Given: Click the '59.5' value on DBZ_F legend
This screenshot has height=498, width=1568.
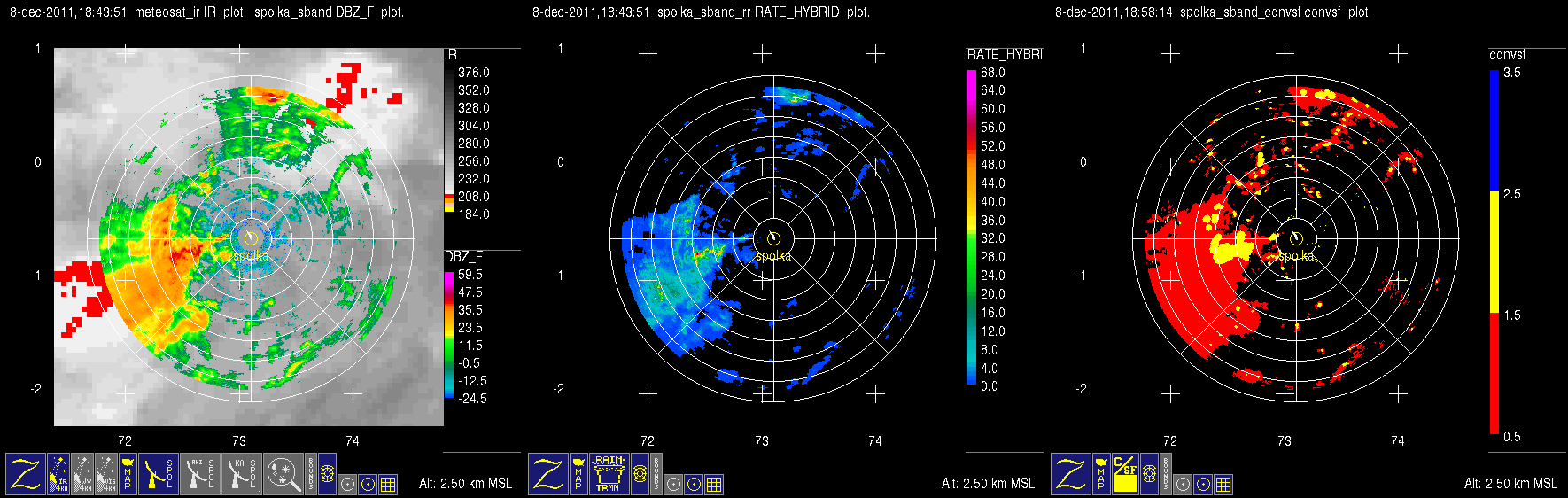Looking at the screenshot, I should tap(470, 275).
